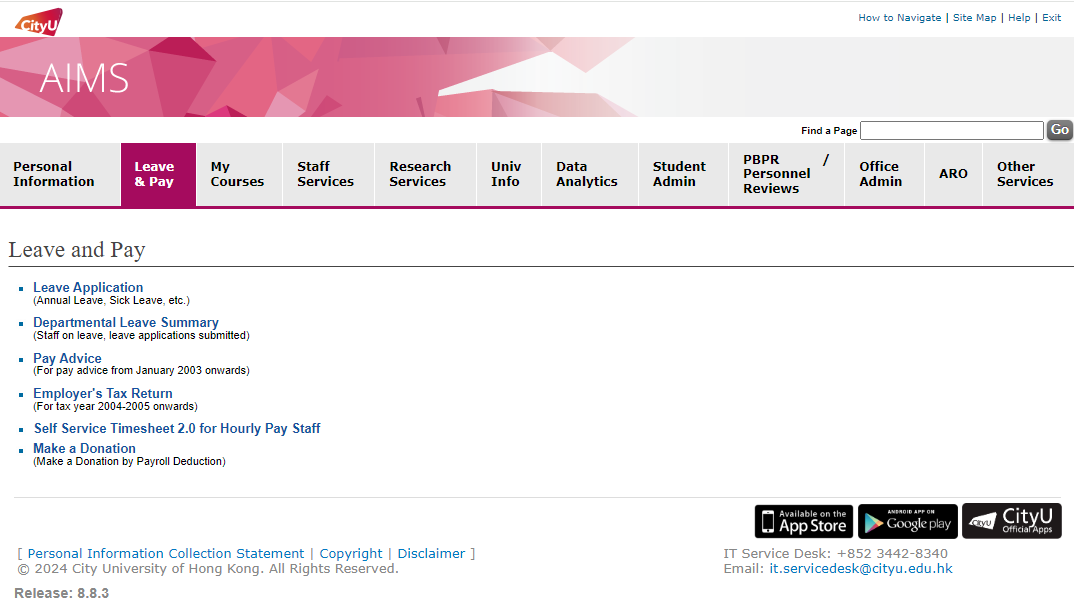Open the Data Analytics tab
The height and width of the screenshot is (607, 1074).
point(586,174)
